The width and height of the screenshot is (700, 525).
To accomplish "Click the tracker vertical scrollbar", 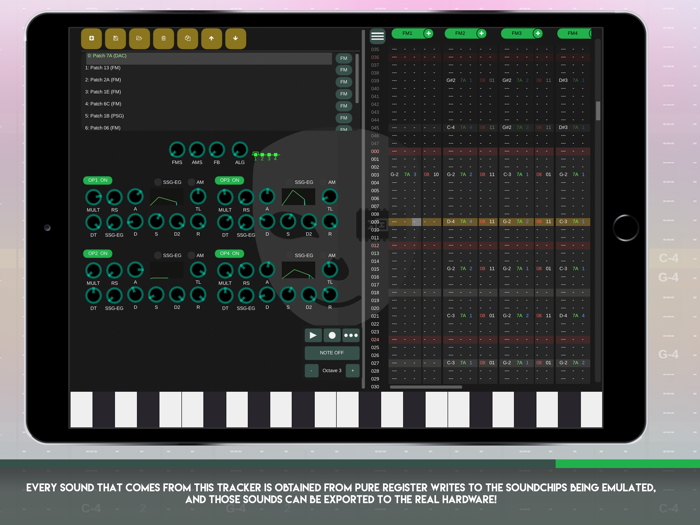I will pyautogui.click(x=598, y=111).
